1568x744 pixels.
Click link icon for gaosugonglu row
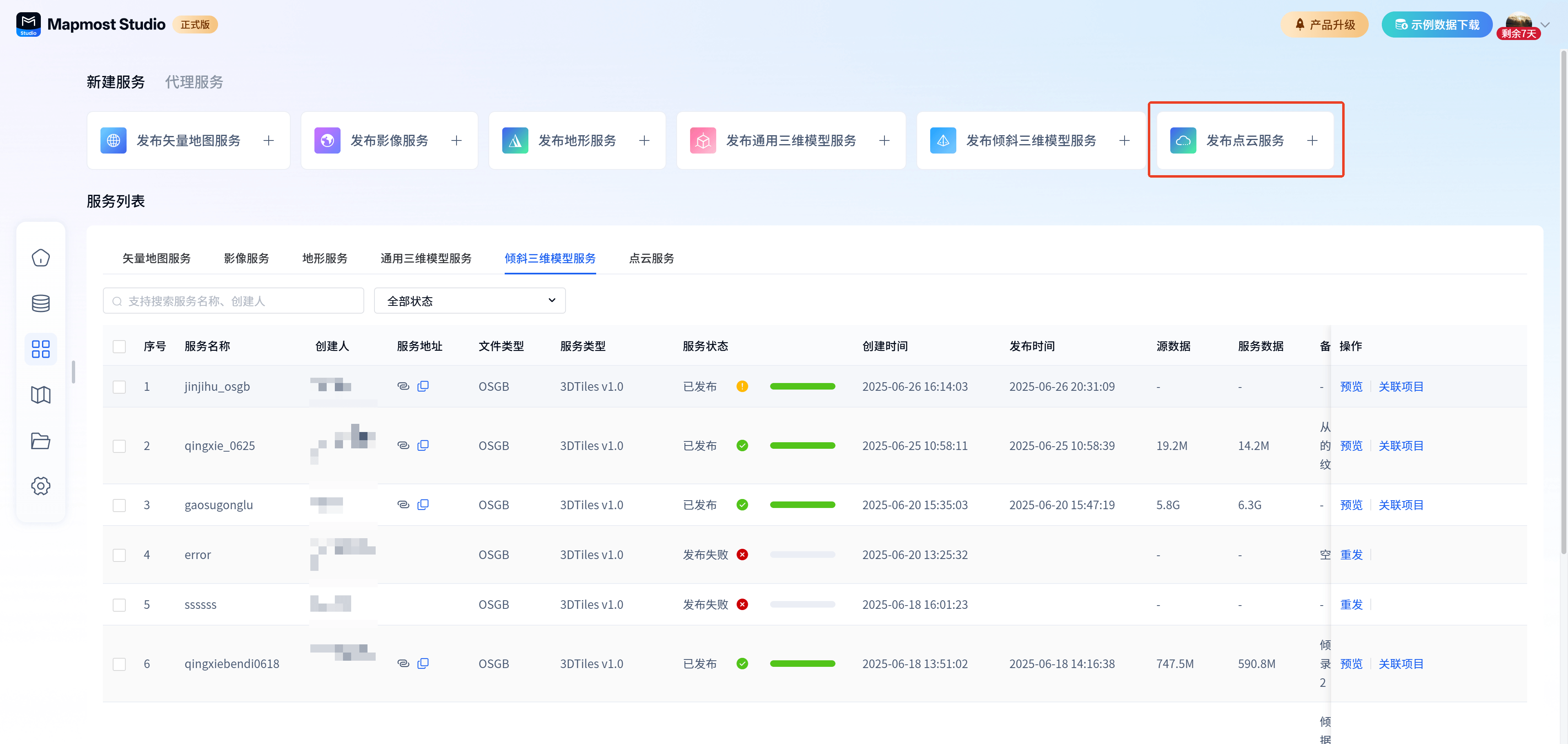pos(403,505)
